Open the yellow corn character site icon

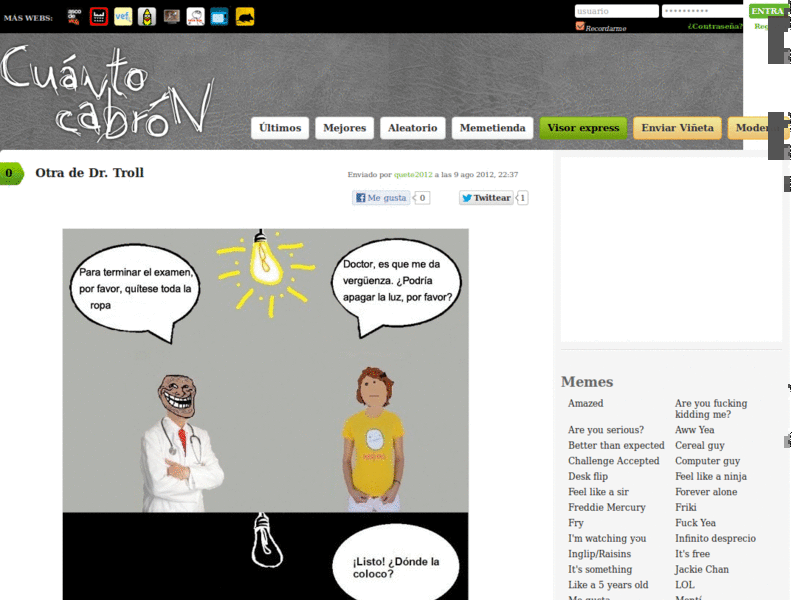[147, 17]
